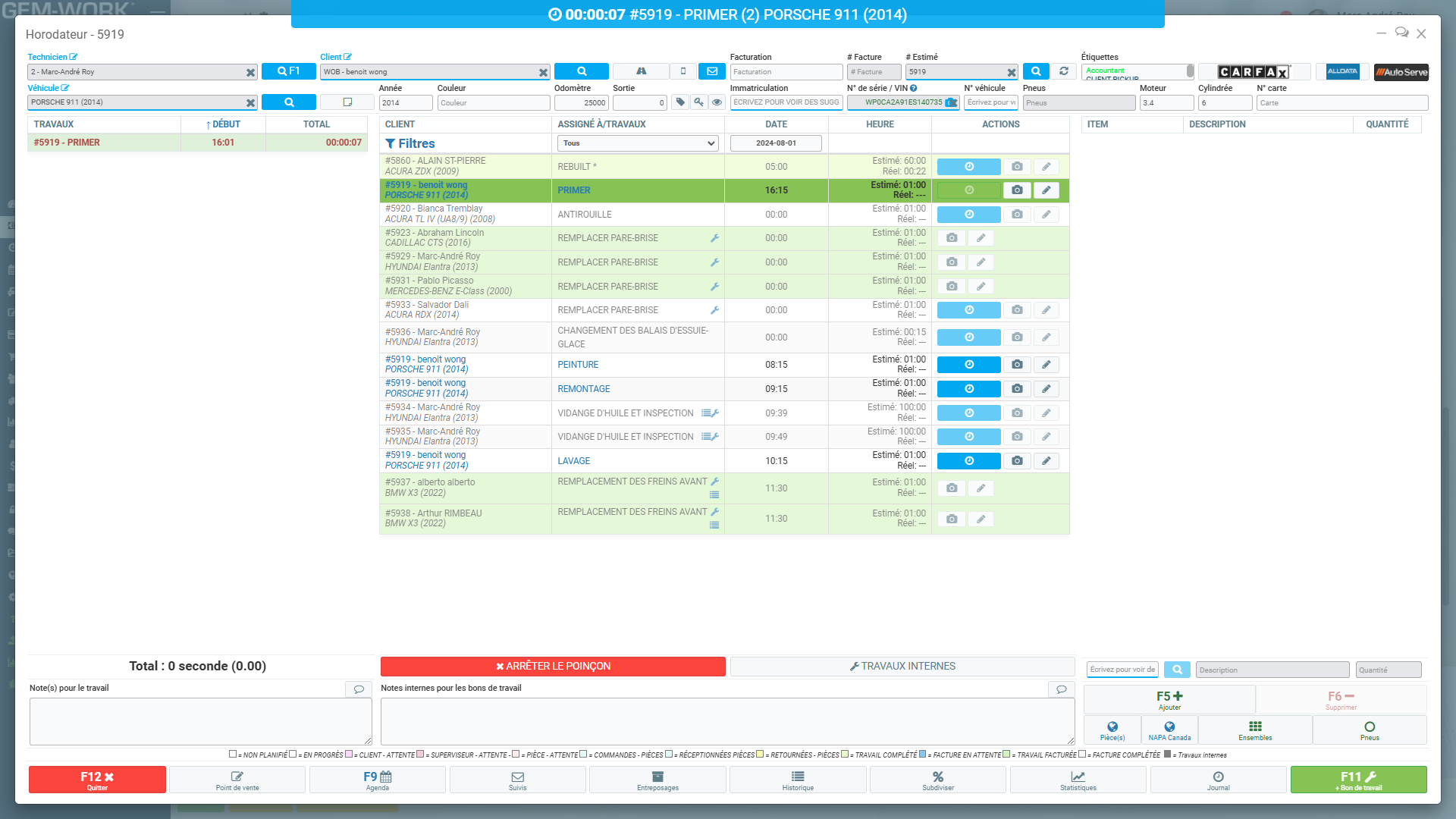Open the Statistiques section in bottom bar

[1078, 780]
